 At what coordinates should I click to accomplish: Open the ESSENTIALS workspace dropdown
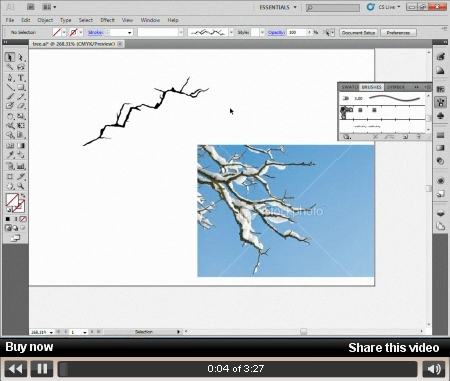click(x=278, y=7)
